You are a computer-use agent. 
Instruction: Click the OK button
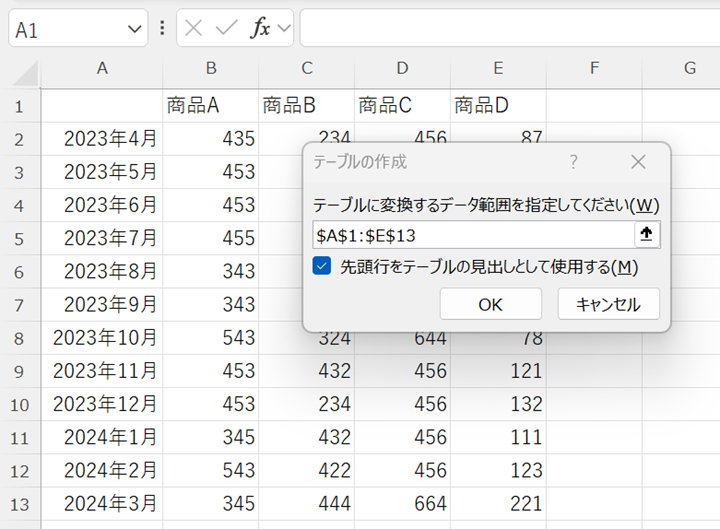tap(490, 304)
